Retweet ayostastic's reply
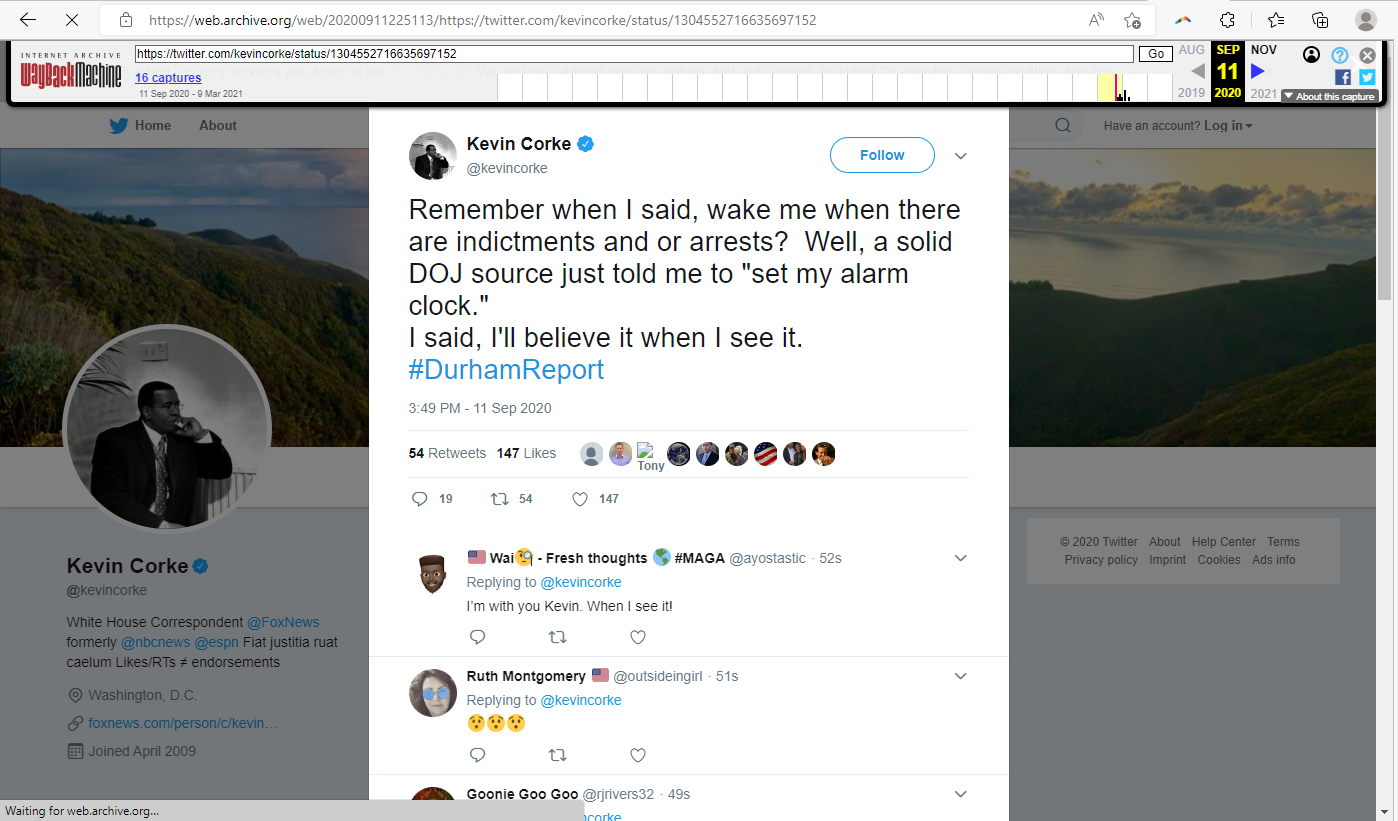1398x821 pixels. (558, 637)
